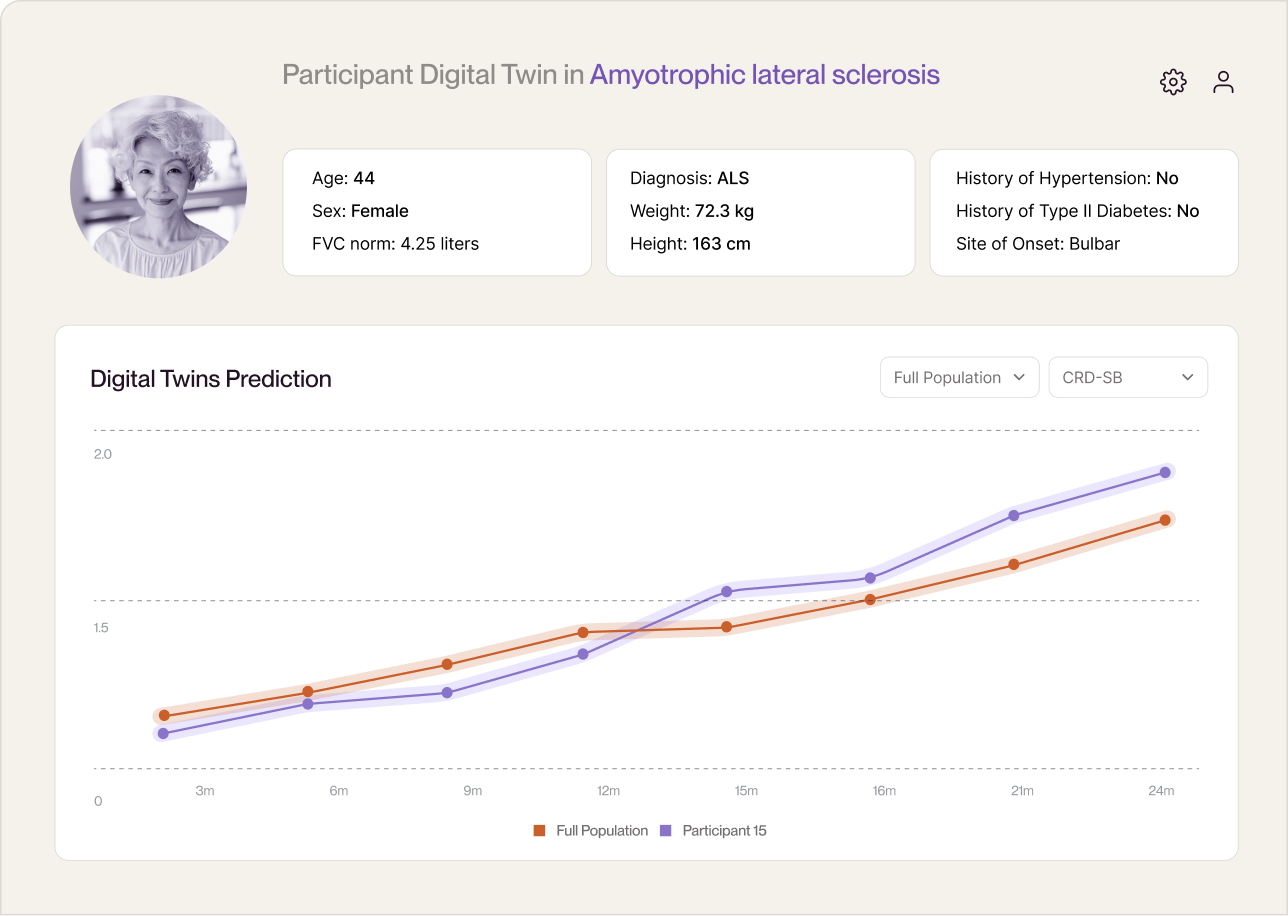The image size is (1288, 916).
Task: Click the Site of Onset: Bulbar text
Action: [1038, 244]
